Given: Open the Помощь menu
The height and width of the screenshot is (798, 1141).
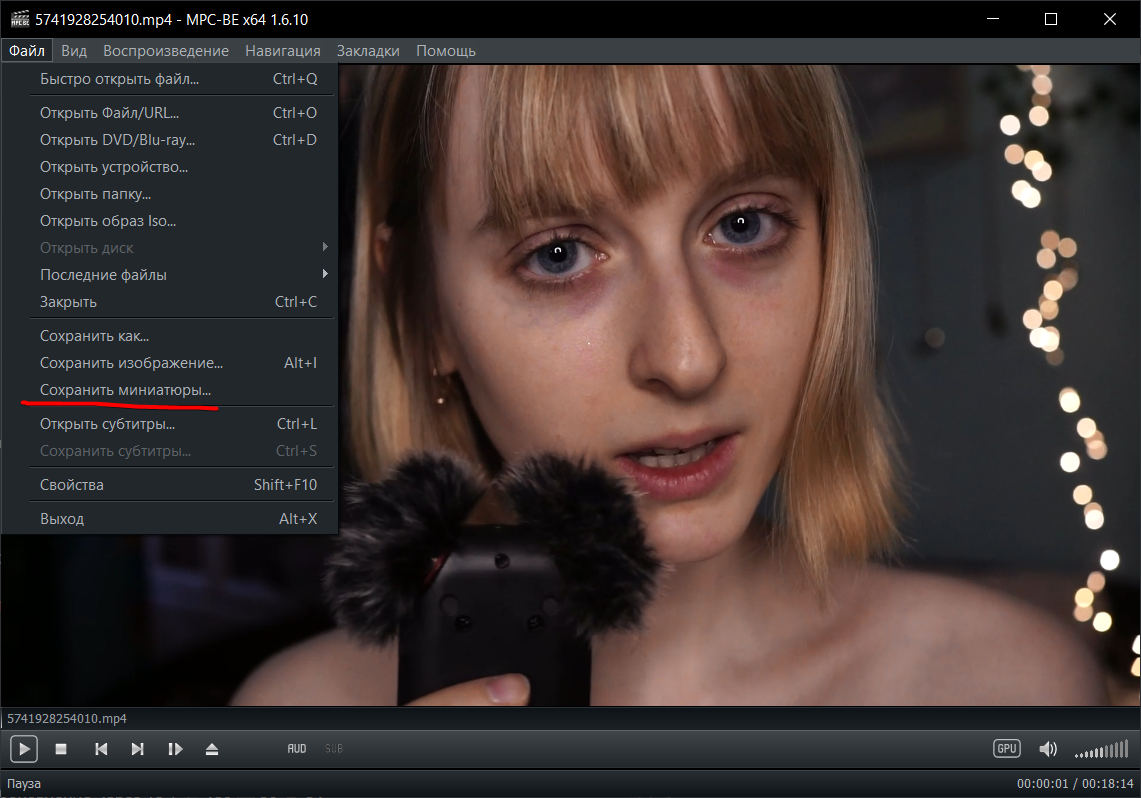Looking at the screenshot, I should point(445,51).
